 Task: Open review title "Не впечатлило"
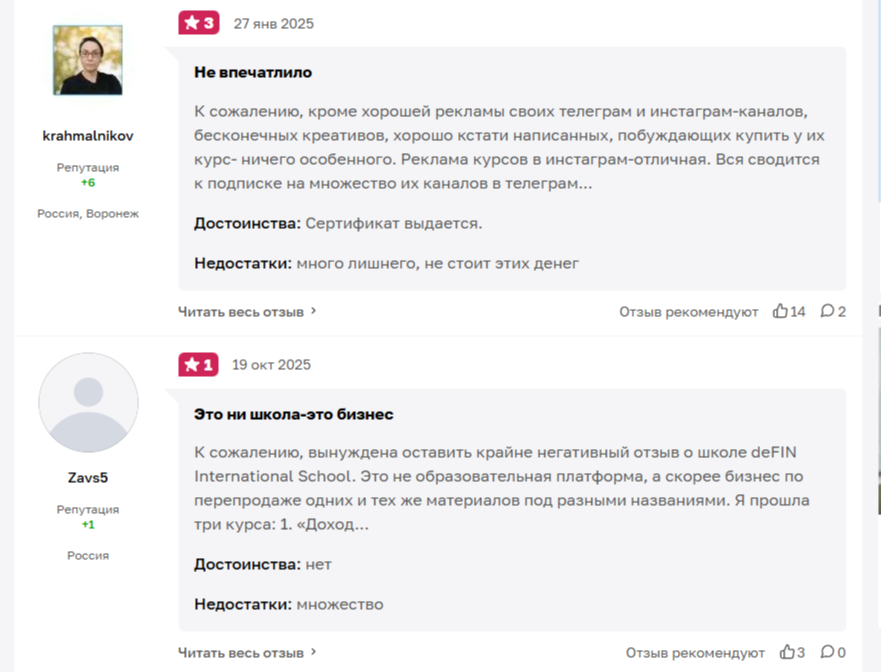(x=253, y=72)
